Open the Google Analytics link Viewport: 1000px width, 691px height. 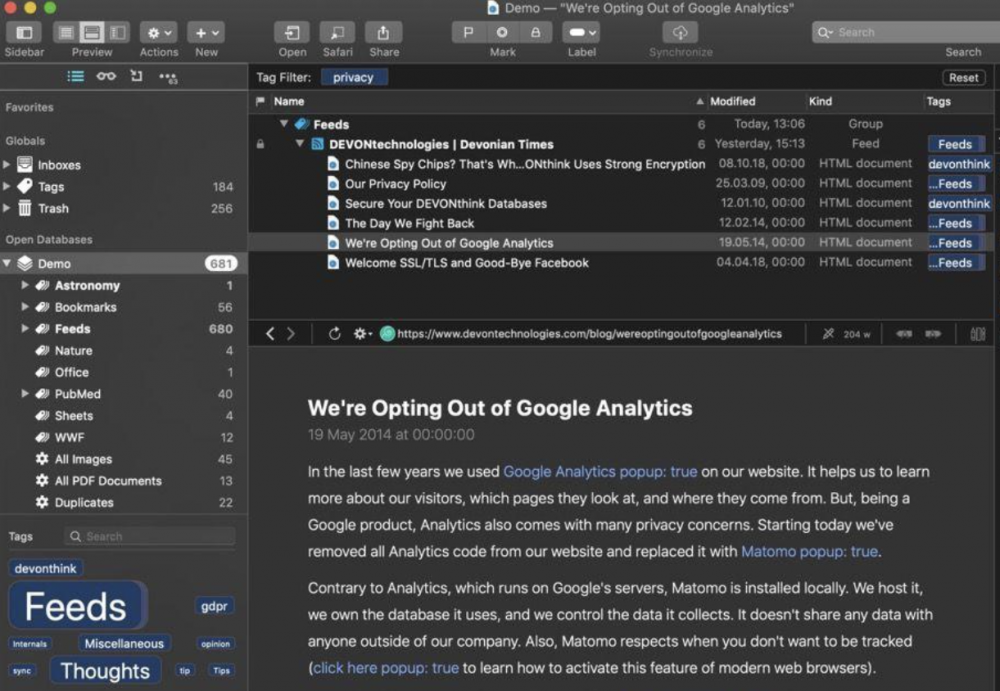click(599, 472)
